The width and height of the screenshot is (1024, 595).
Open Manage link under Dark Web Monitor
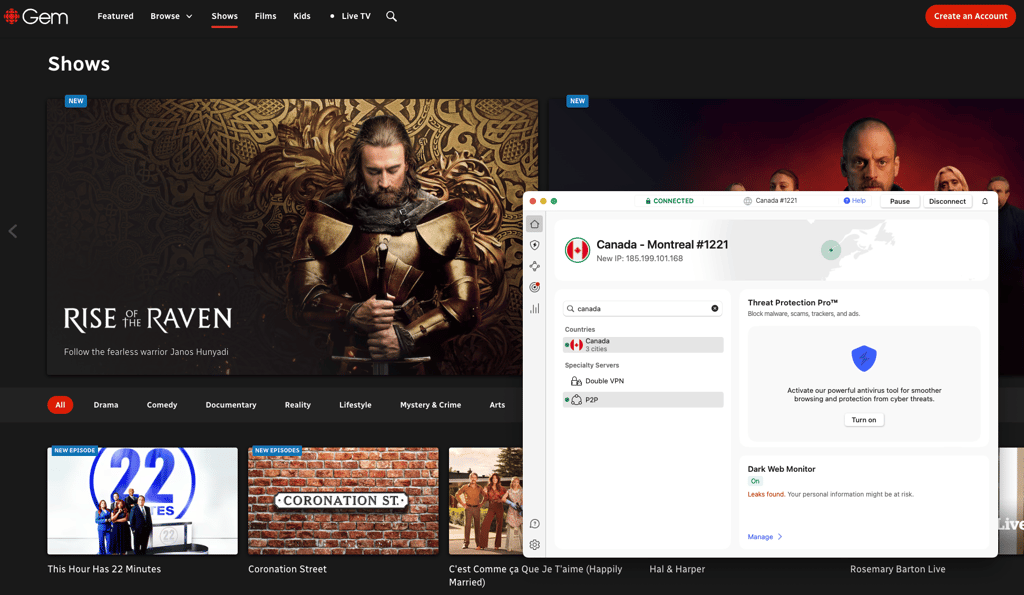tap(765, 537)
